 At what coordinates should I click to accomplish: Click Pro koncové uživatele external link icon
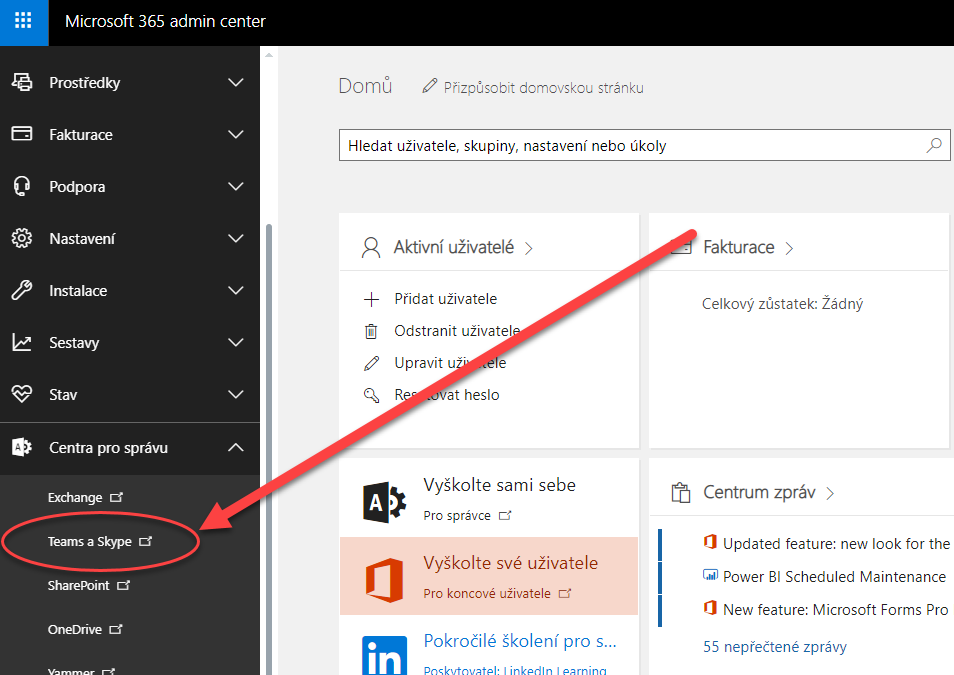565,593
